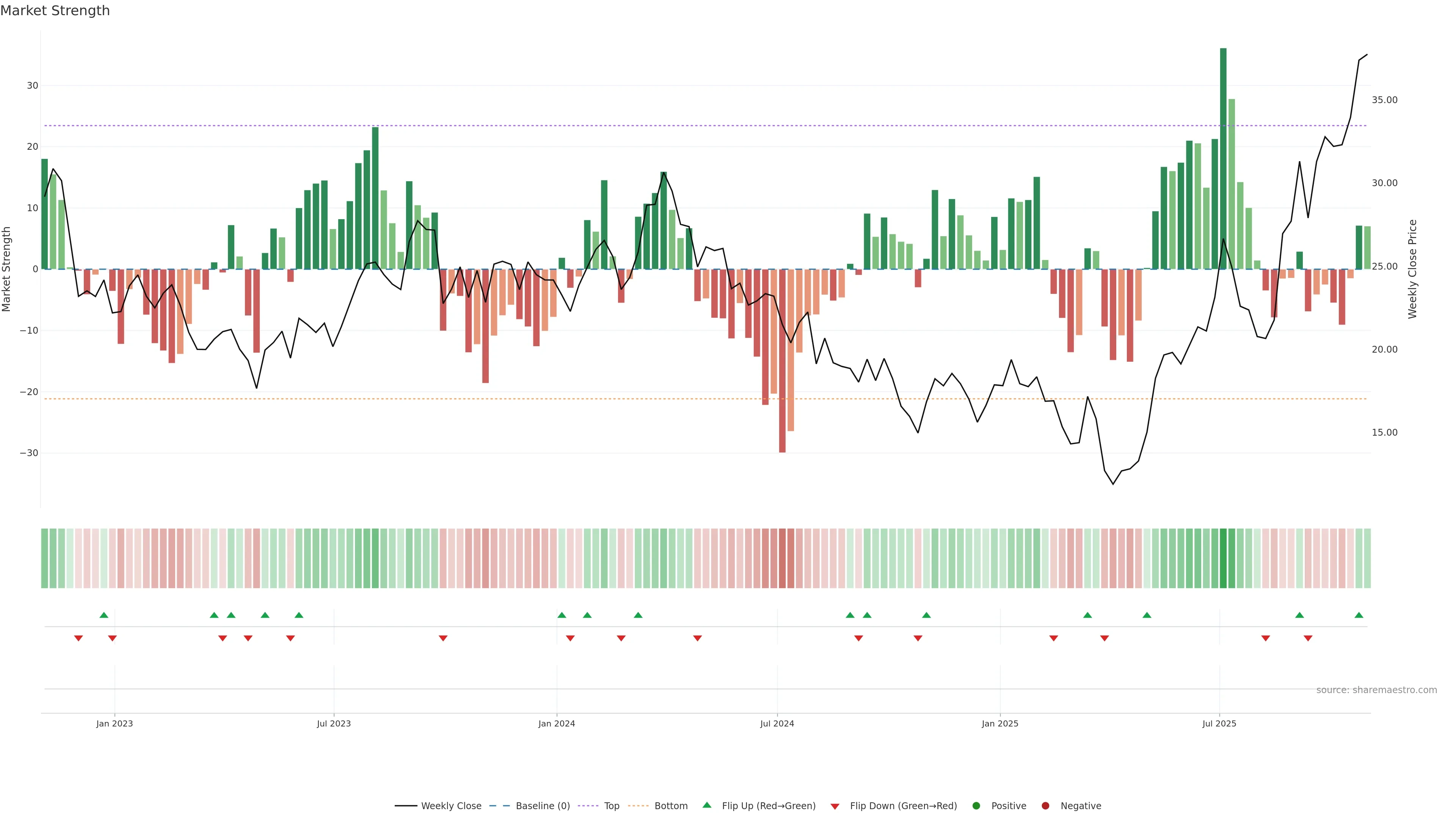Click the darkest green heatmap cell

pos(1223,558)
